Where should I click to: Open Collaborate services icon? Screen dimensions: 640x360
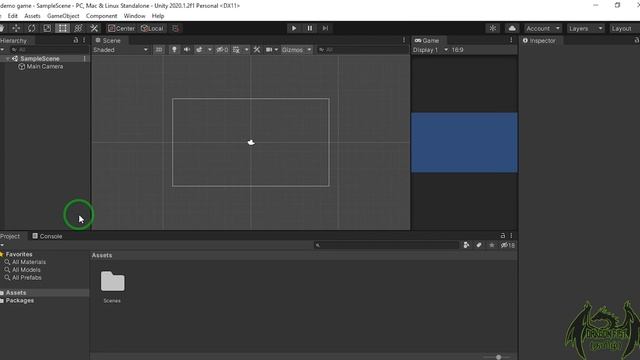pos(493,28)
